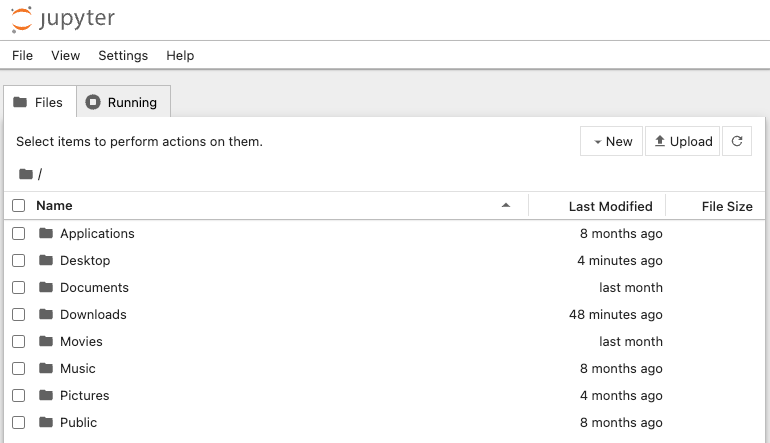Click the Downloads folder icon

[x=45, y=315]
